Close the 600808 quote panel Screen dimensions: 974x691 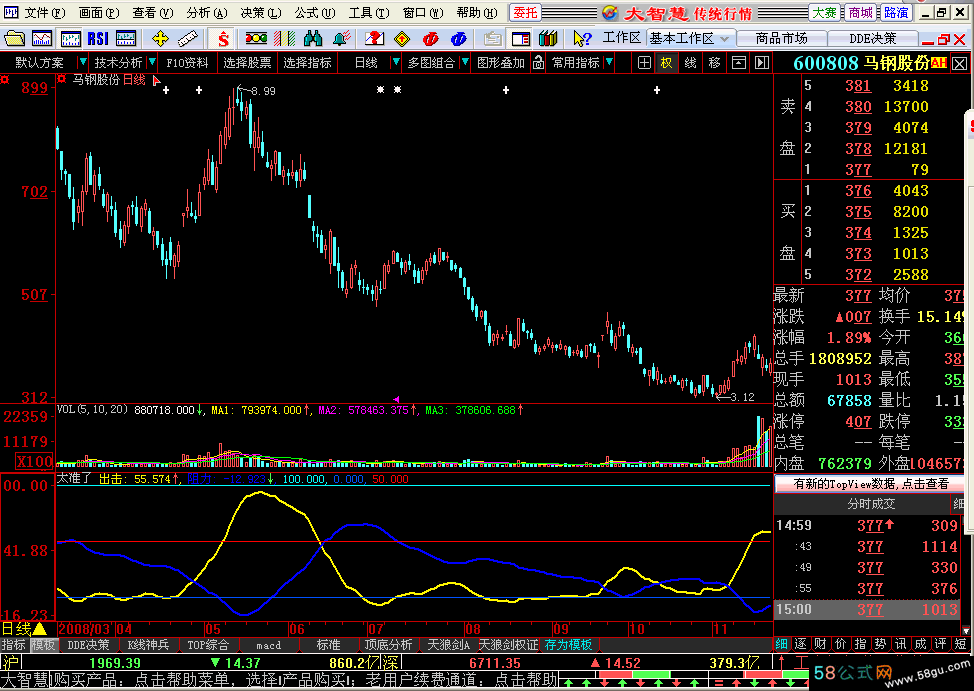coord(960,63)
